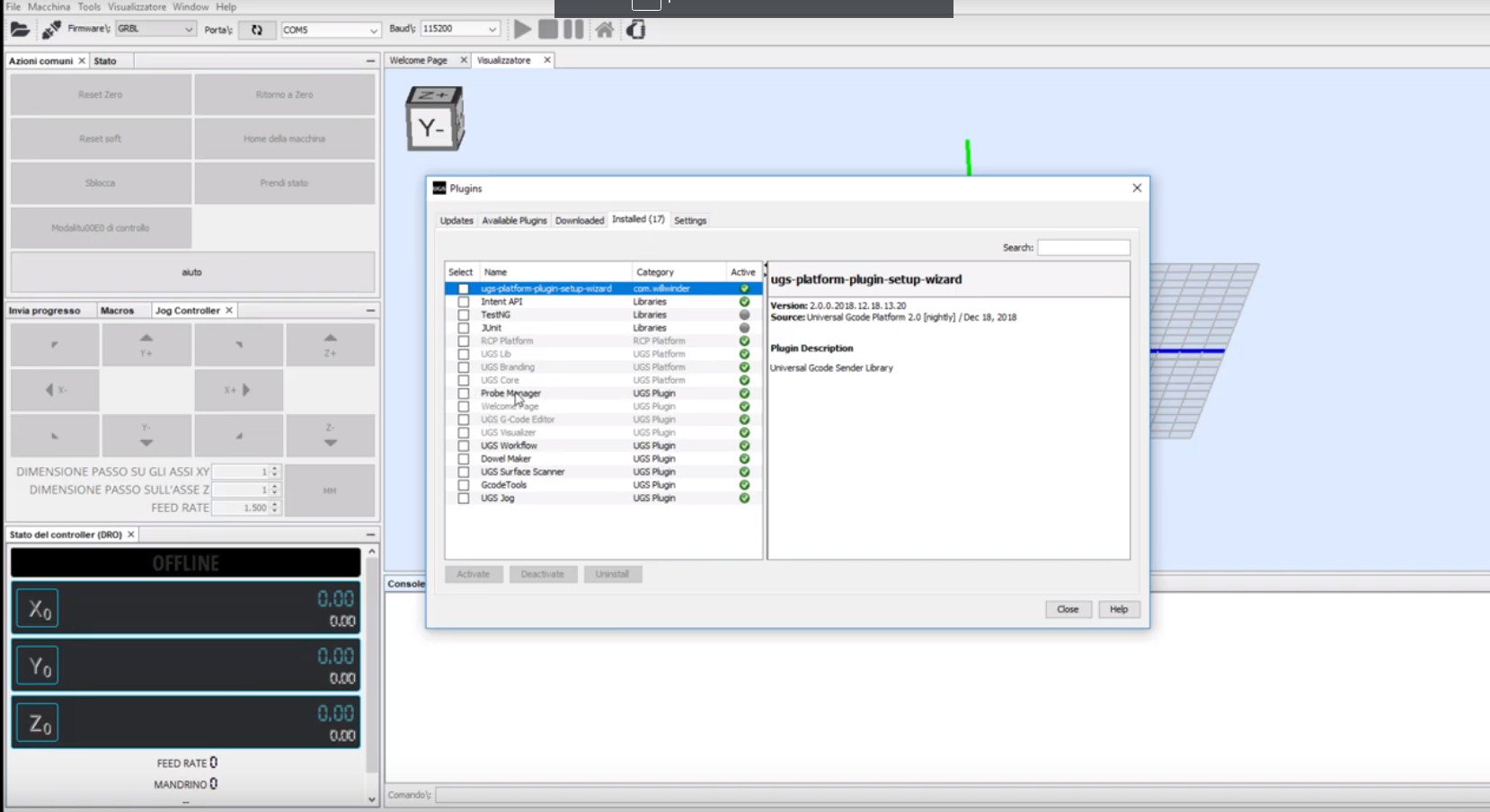Click the Help button in Plugins dialog
Viewport: 1490px width, 812px height.
coord(1119,609)
